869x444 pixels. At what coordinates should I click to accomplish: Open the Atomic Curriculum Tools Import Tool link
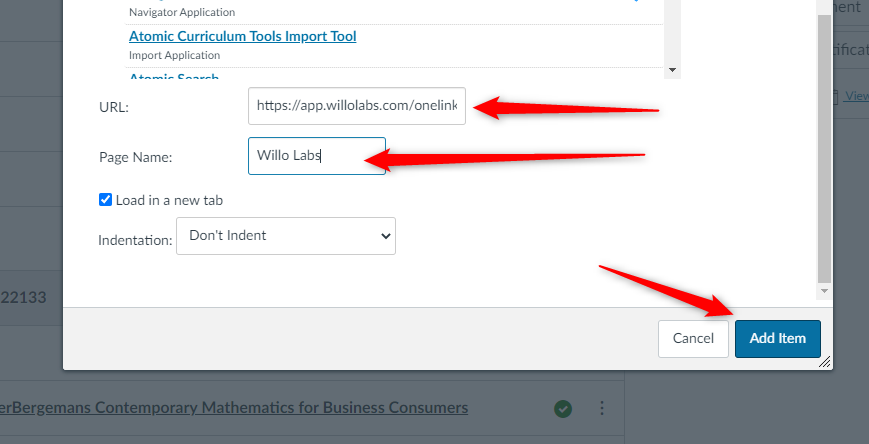[x=242, y=37]
